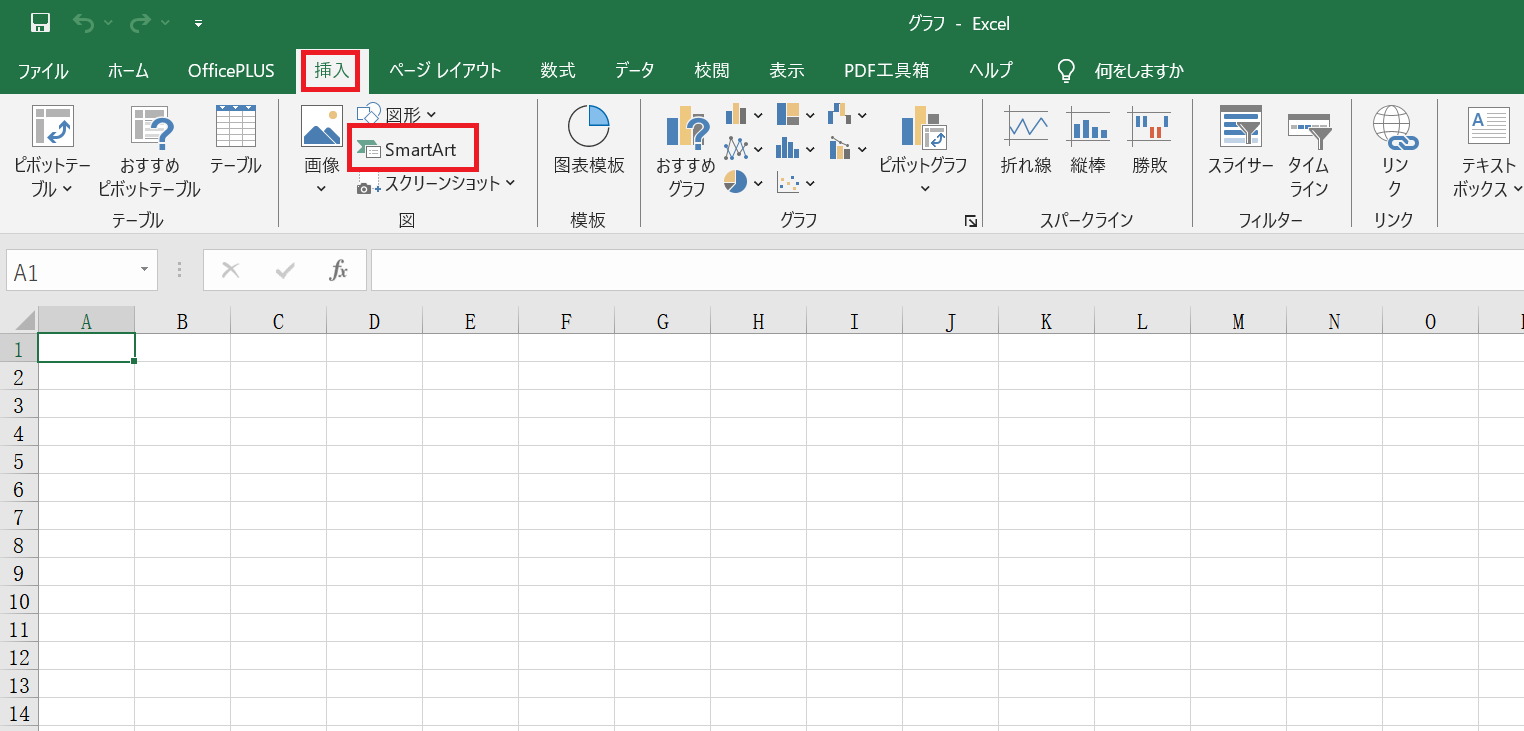The height and width of the screenshot is (731, 1524).
Task: Click the enter checkmark beside formula bar
Action: pos(285,270)
